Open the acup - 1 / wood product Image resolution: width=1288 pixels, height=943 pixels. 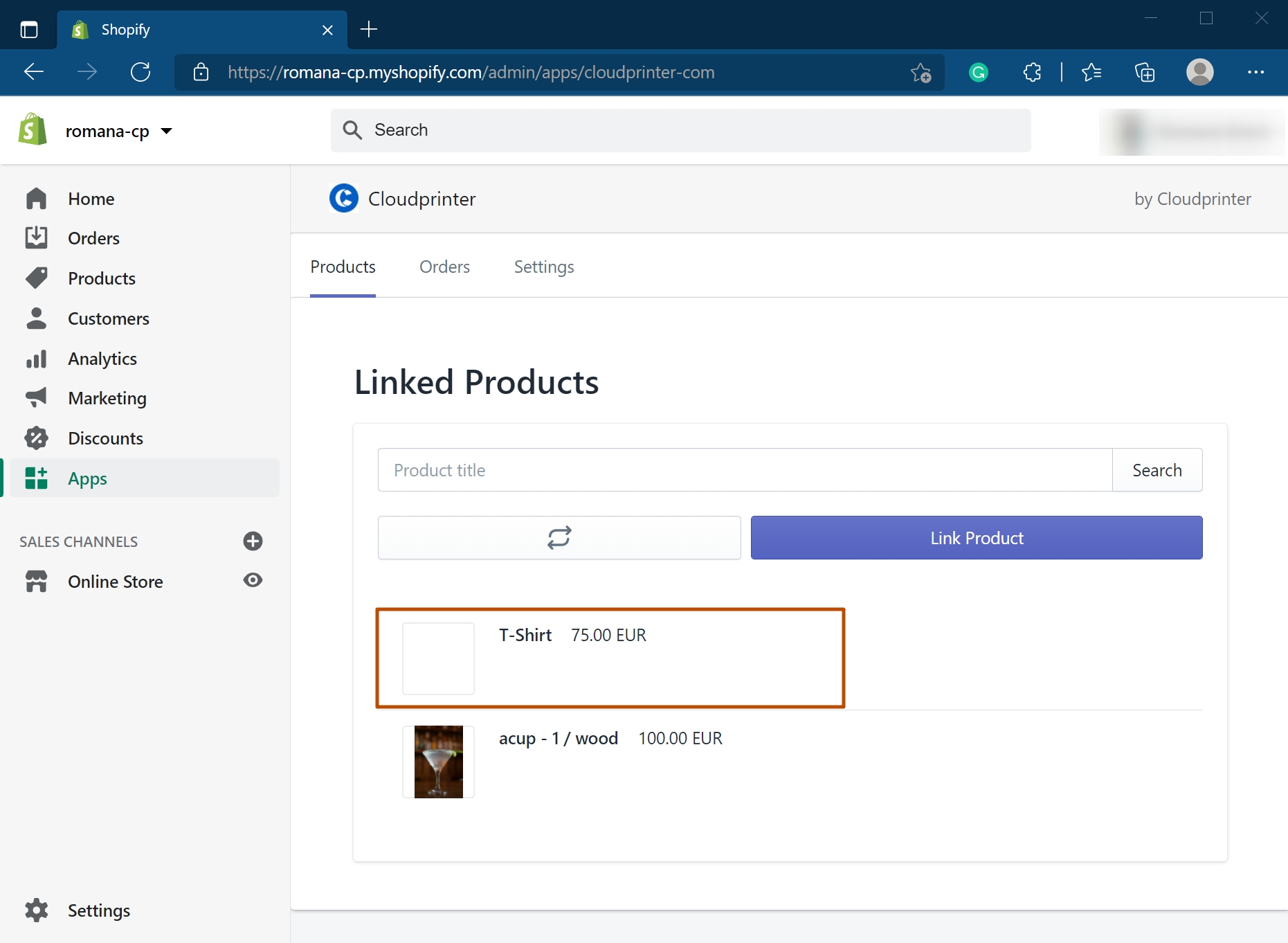tap(559, 738)
